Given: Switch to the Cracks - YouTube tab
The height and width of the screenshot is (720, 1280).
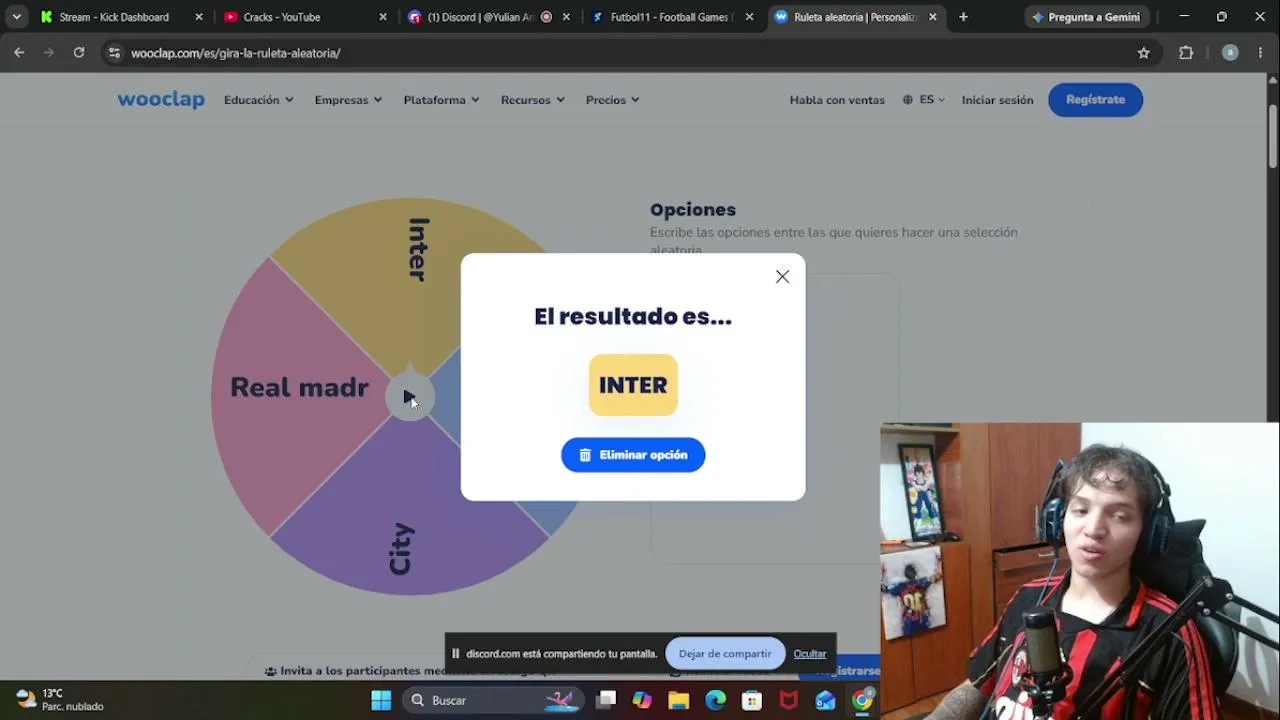Looking at the screenshot, I should tap(281, 17).
